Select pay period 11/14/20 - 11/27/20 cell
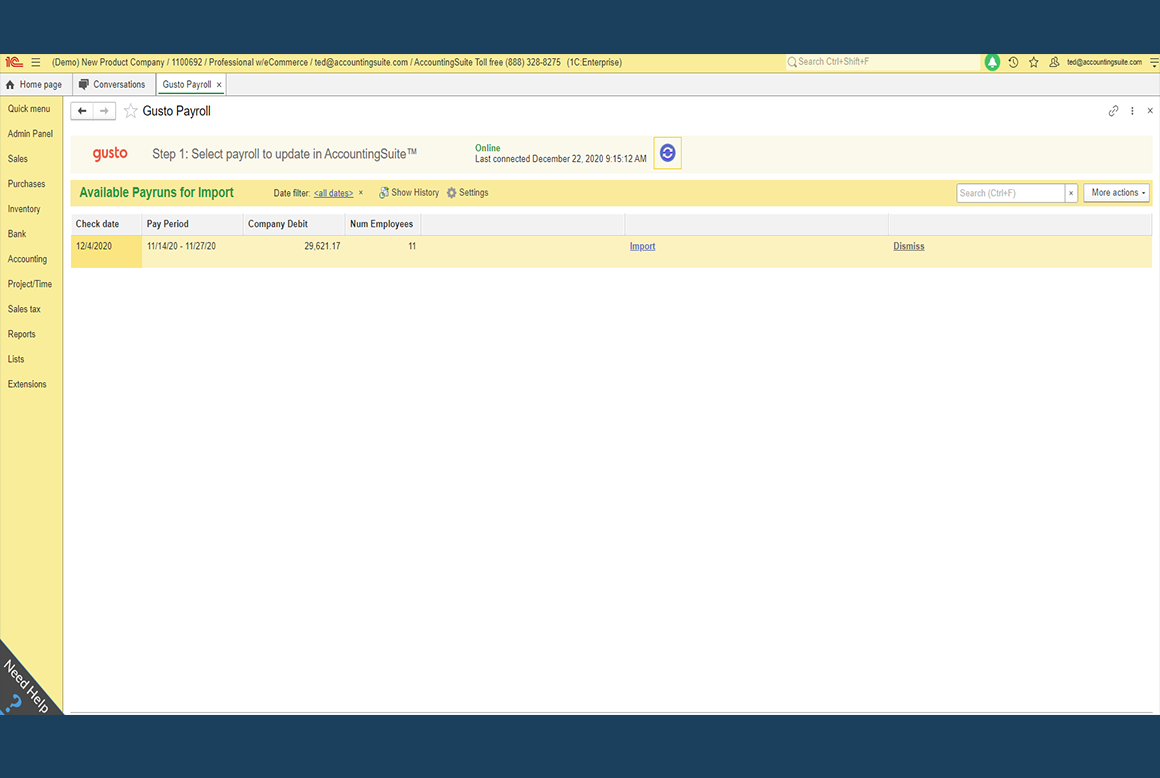The height and width of the screenshot is (778, 1160). (x=192, y=251)
